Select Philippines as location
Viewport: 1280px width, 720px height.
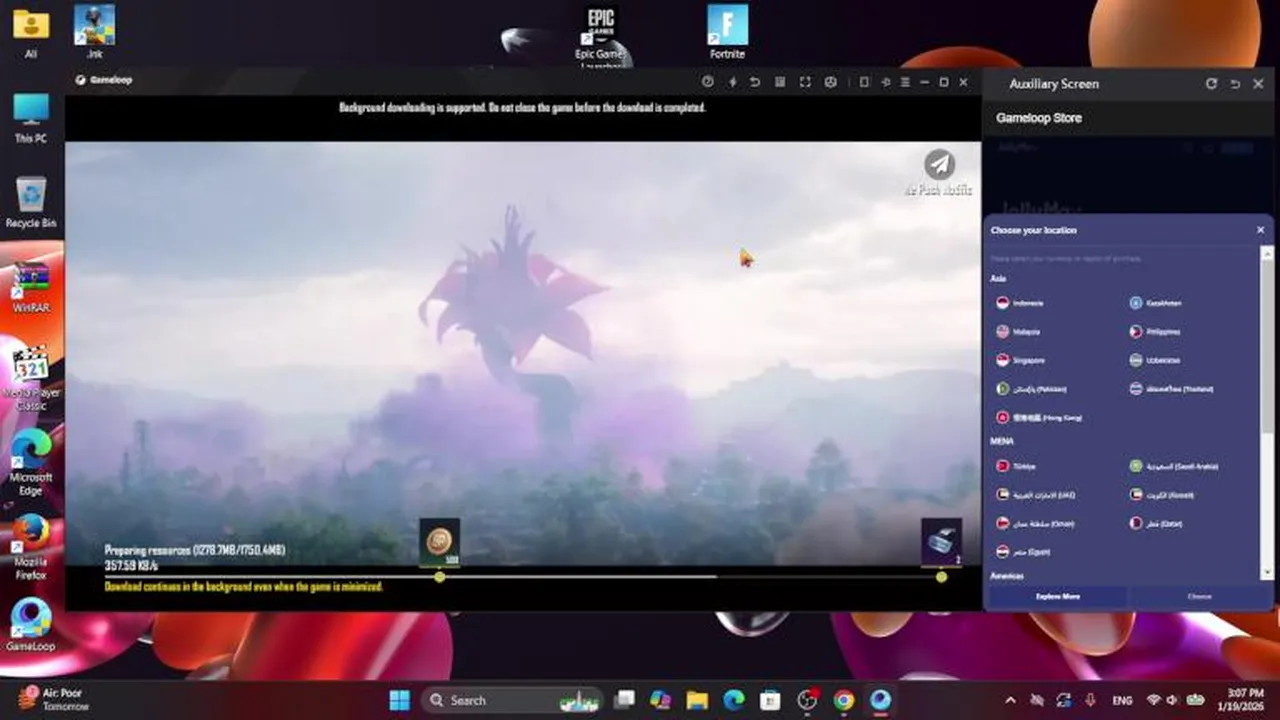[1155, 331]
